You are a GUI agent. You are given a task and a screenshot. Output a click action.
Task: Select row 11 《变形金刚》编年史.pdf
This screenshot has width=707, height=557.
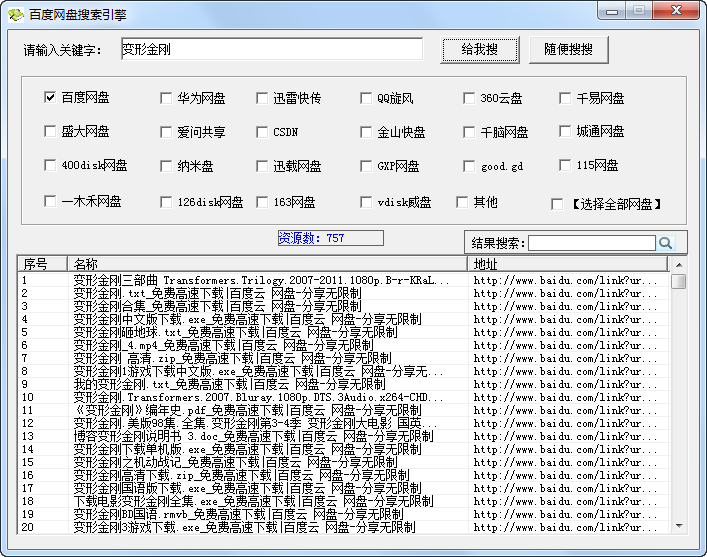[x=343, y=410]
